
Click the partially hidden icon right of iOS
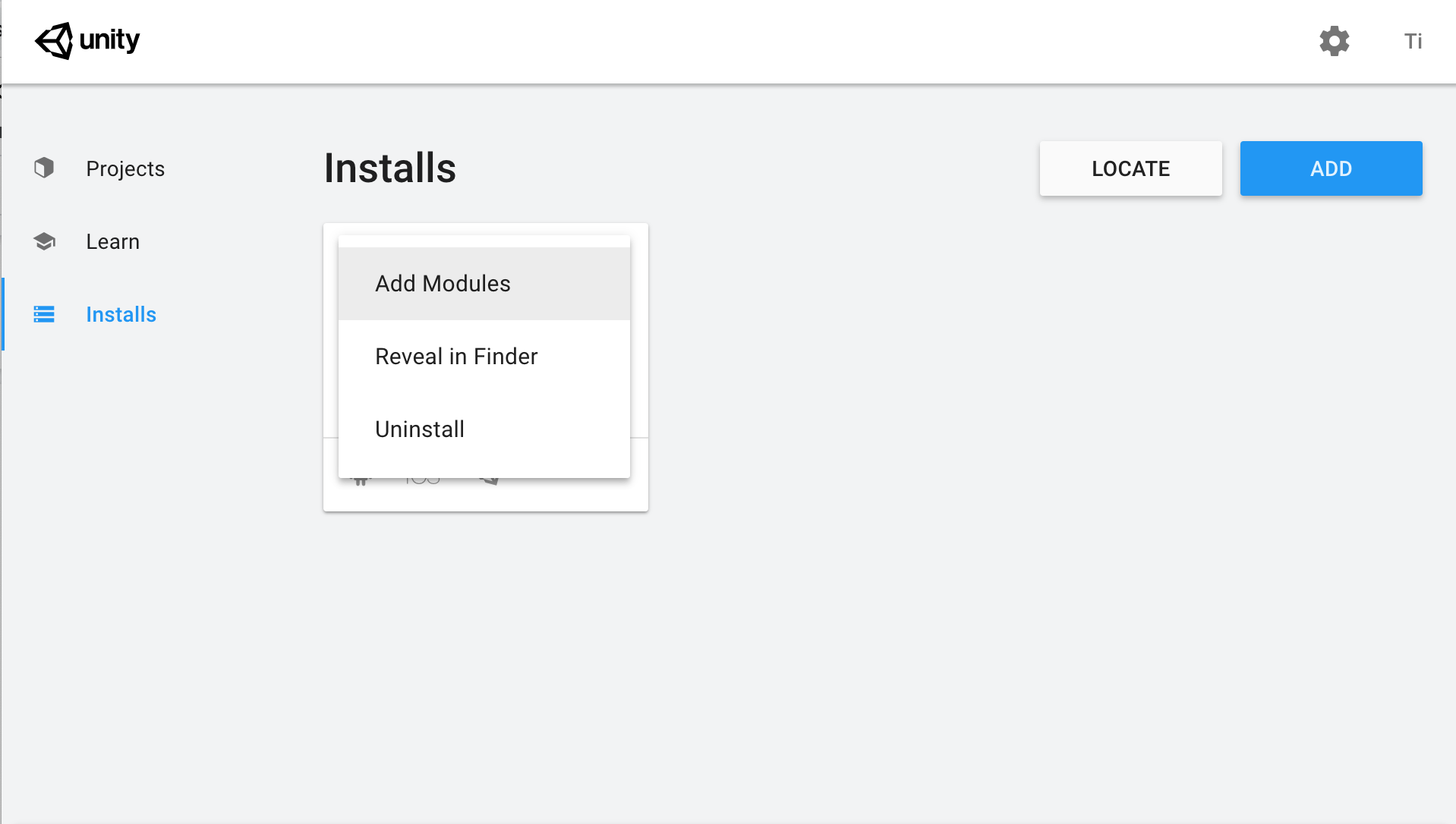click(490, 480)
